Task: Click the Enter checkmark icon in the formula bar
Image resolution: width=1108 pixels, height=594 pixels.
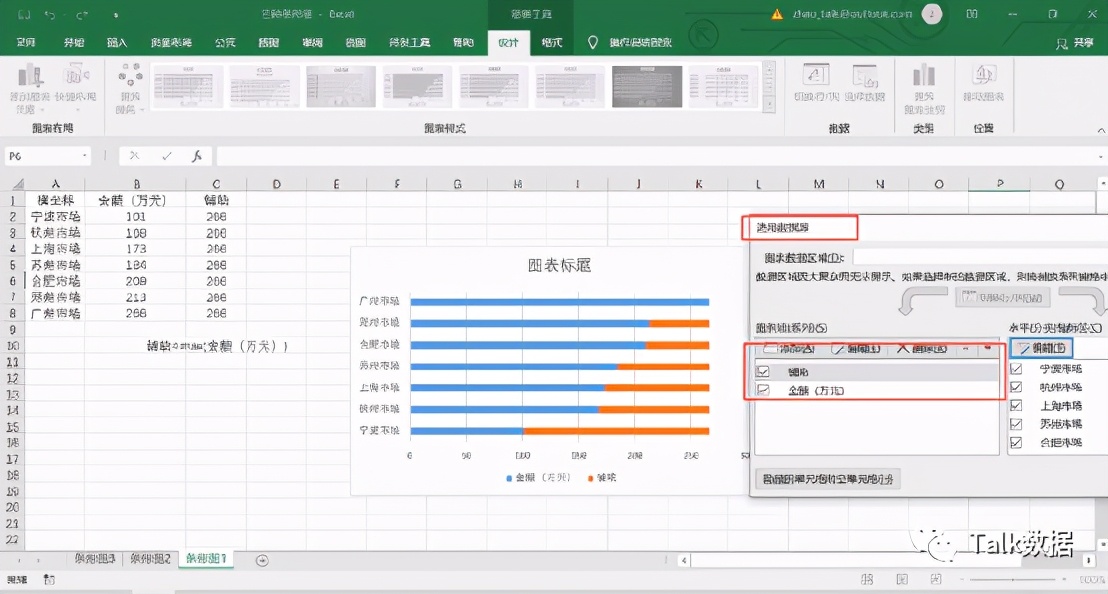Action: [x=167, y=156]
